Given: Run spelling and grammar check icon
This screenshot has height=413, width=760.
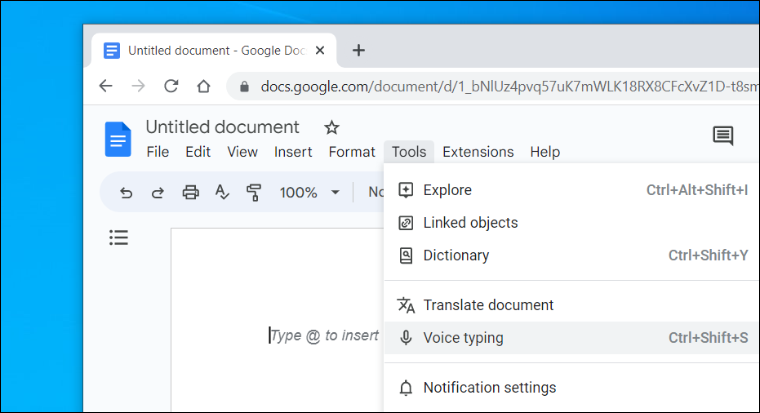Looking at the screenshot, I should (222, 192).
